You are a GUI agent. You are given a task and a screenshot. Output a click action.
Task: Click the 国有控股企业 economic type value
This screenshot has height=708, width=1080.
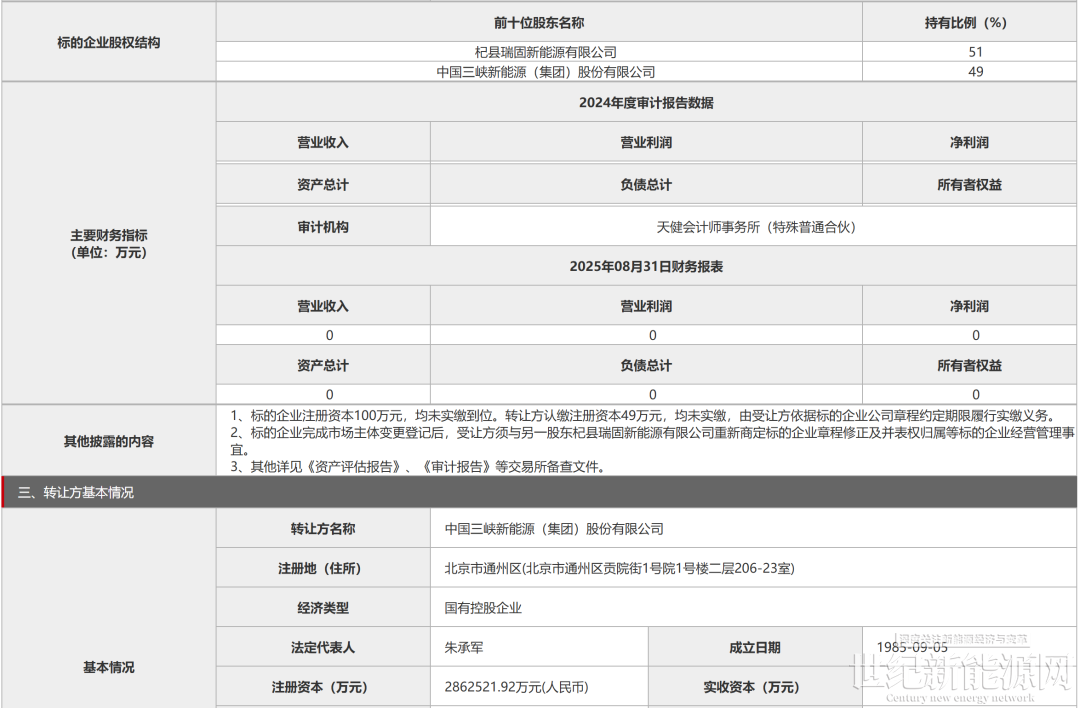coord(483,608)
